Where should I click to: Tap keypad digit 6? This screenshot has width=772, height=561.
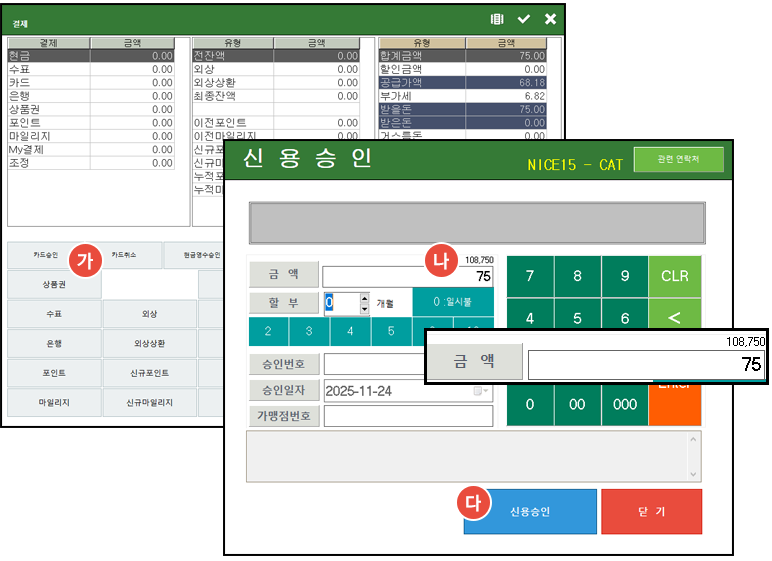coord(625,314)
